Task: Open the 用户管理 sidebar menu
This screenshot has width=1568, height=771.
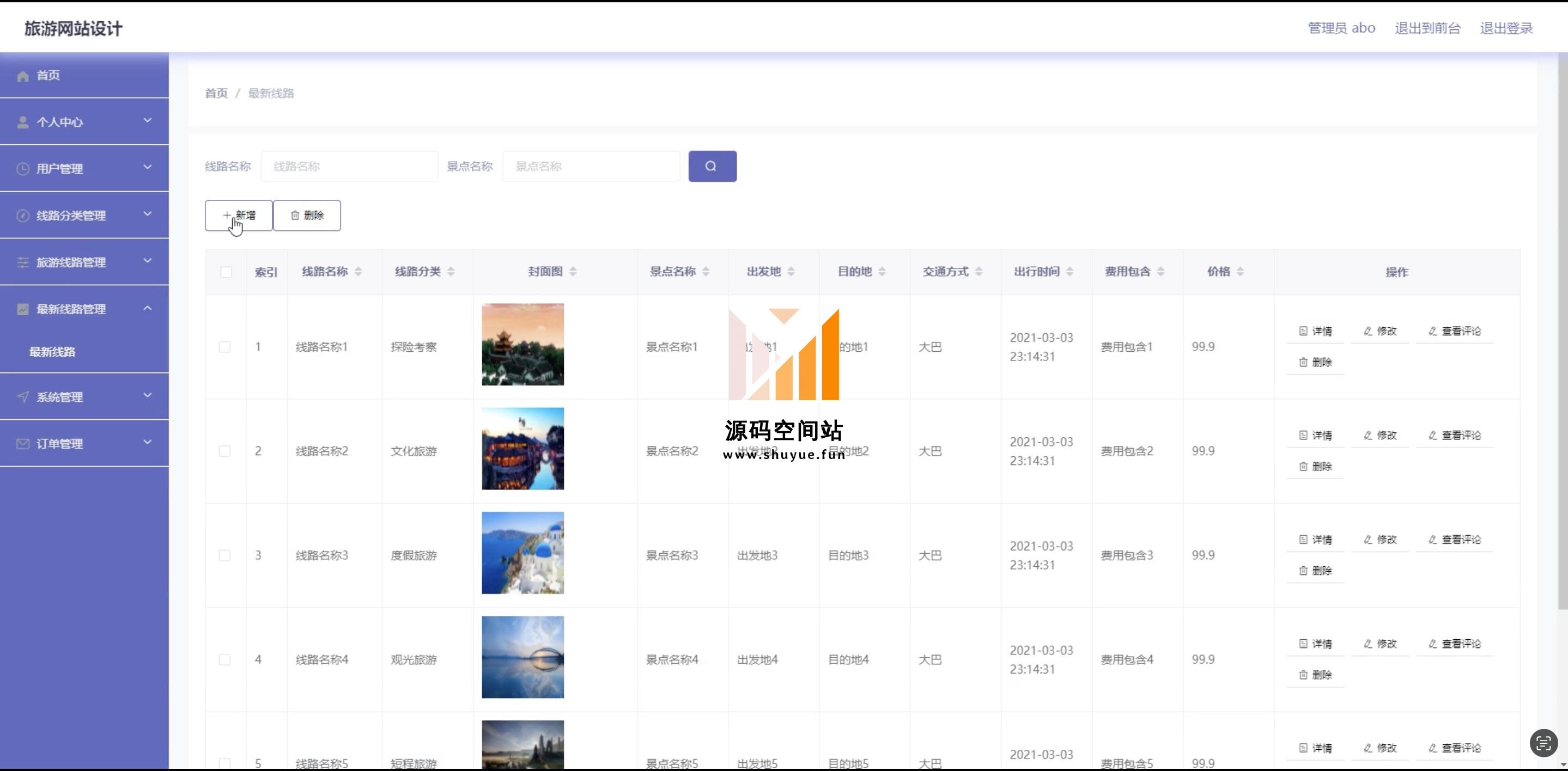Action: pos(84,169)
